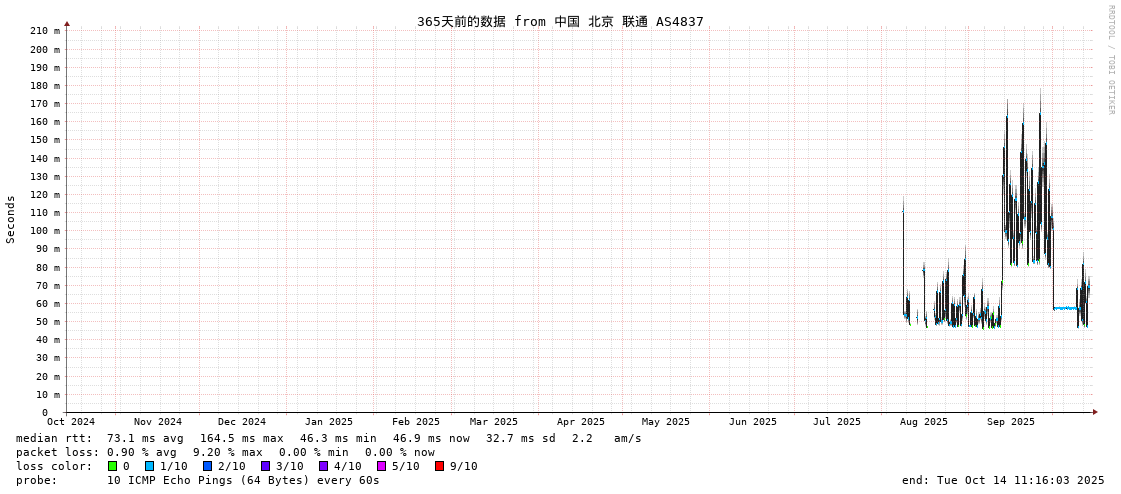Click the 210 m y-axis tick label

click(x=44, y=31)
